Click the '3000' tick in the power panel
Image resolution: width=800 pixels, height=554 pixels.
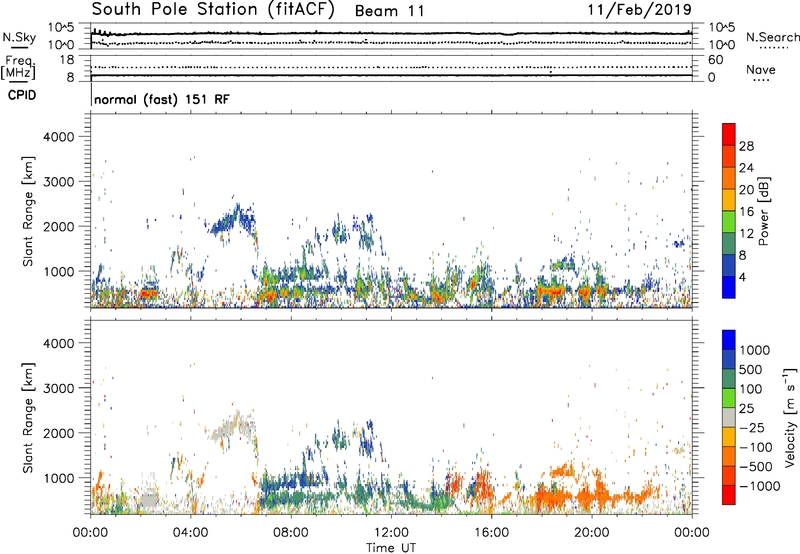click(x=59, y=182)
